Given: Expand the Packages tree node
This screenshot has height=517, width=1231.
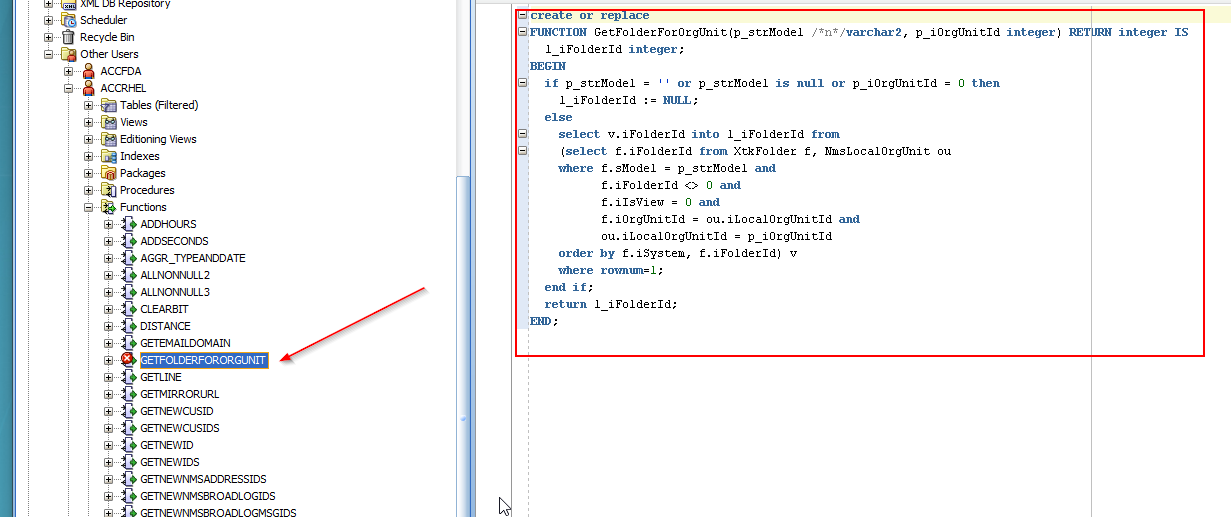Looking at the screenshot, I should pyautogui.click(x=89, y=173).
